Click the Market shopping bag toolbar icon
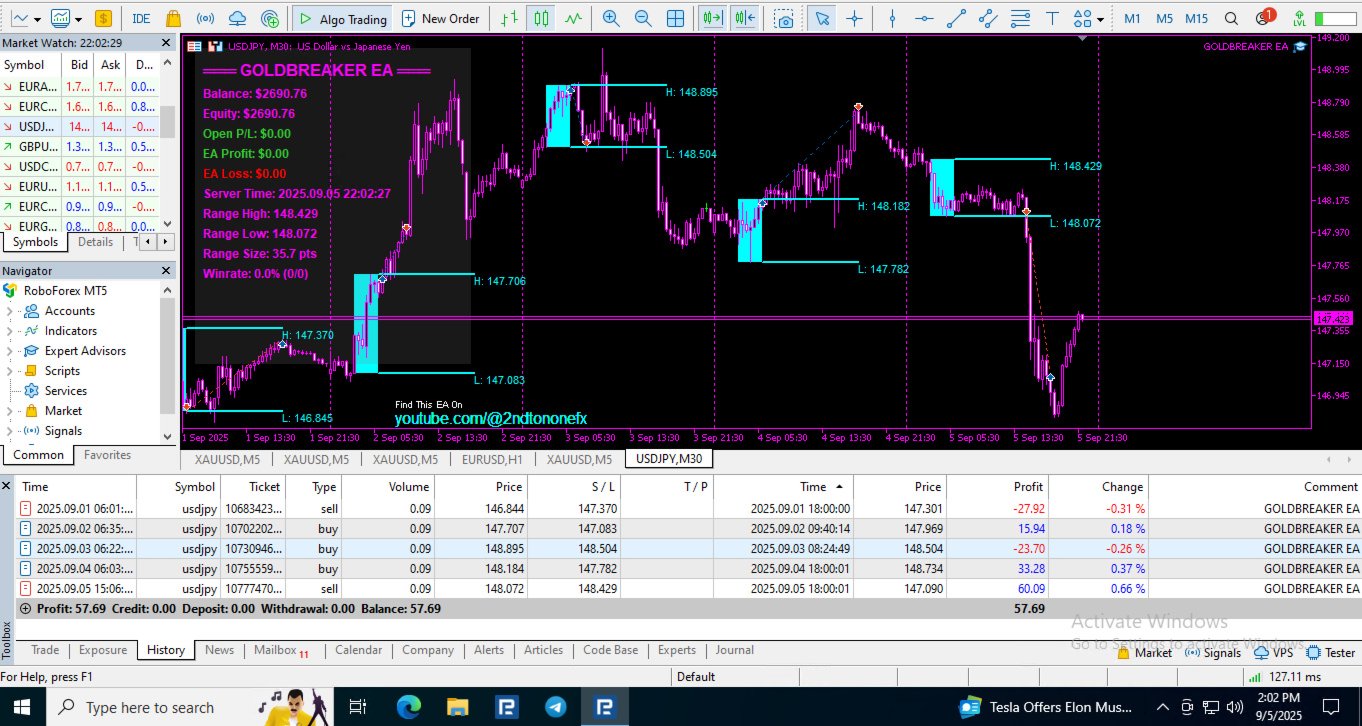This screenshot has width=1362, height=726. coord(173,18)
